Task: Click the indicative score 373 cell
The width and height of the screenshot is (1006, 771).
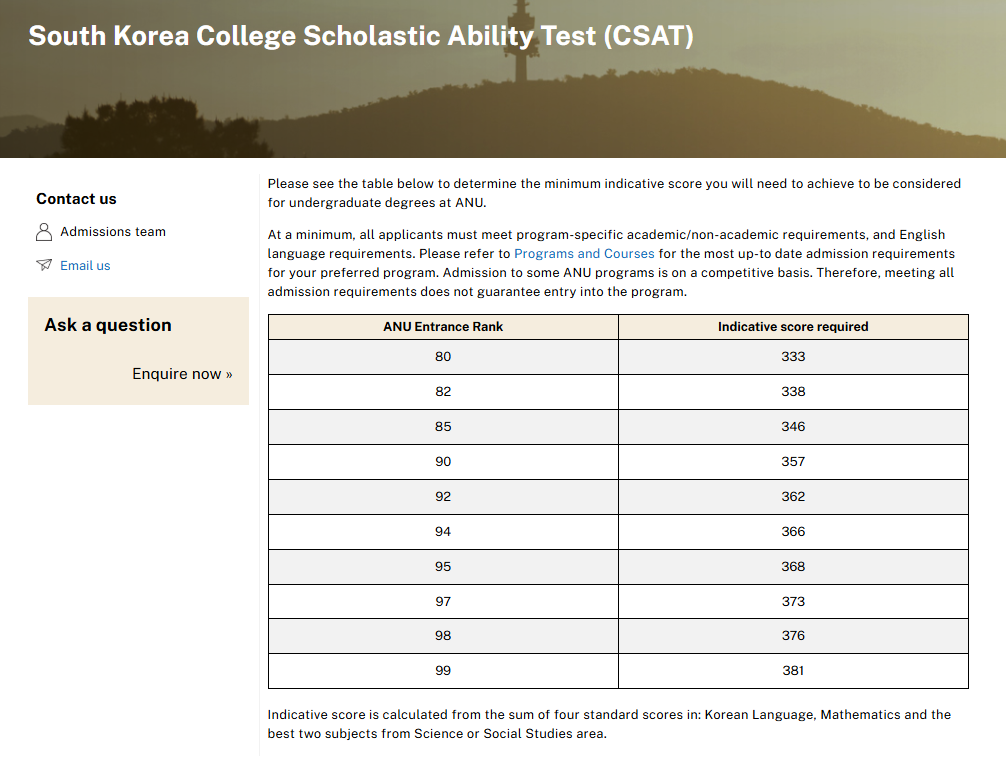Action: pyautogui.click(x=793, y=602)
